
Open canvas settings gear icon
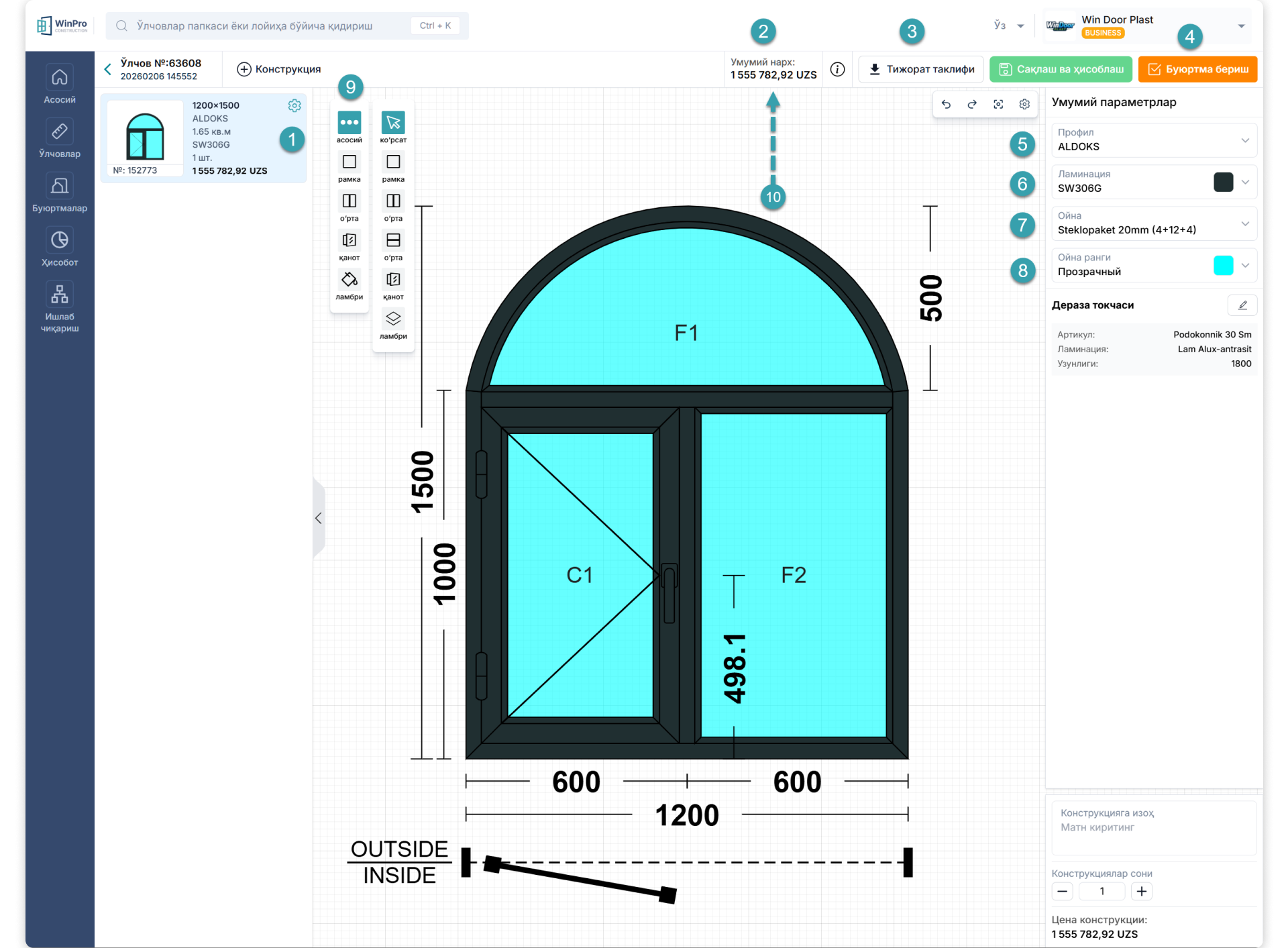tap(1024, 104)
